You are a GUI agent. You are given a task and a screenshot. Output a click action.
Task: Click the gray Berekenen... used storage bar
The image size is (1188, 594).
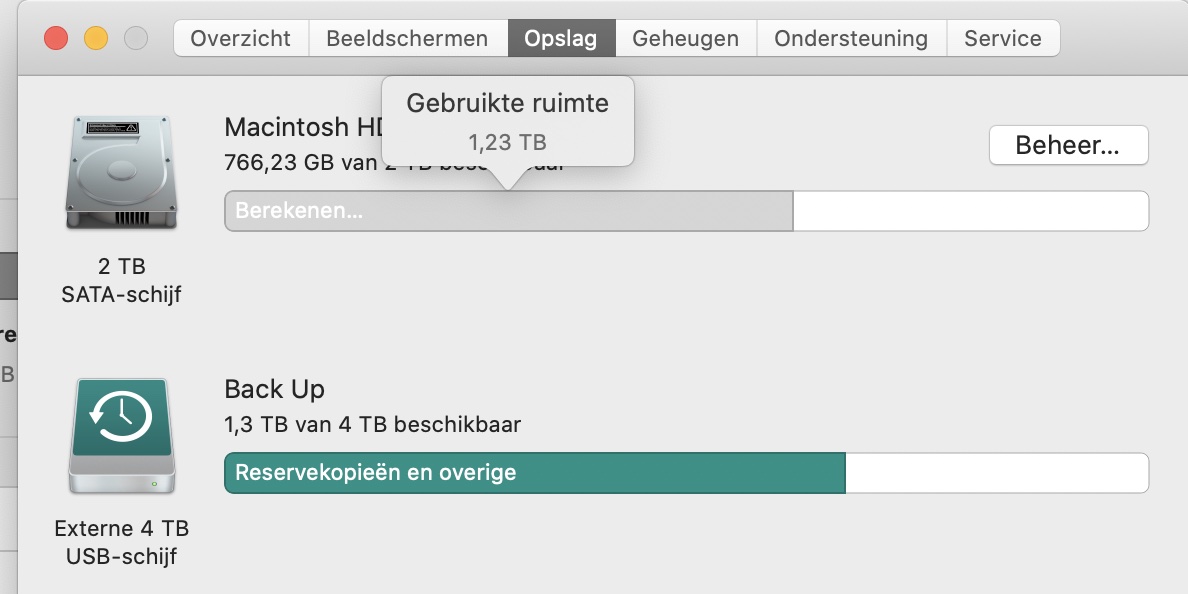pos(508,211)
